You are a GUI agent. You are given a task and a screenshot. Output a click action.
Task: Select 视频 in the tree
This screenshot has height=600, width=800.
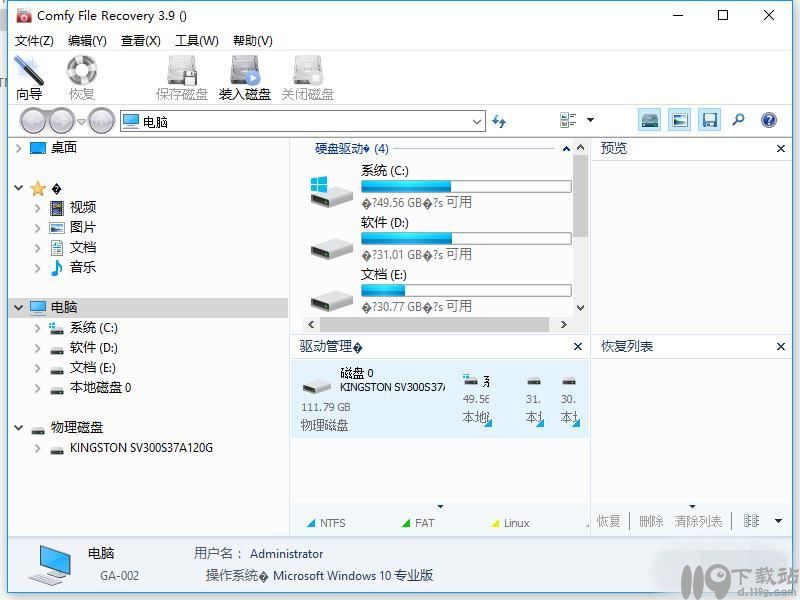83,208
